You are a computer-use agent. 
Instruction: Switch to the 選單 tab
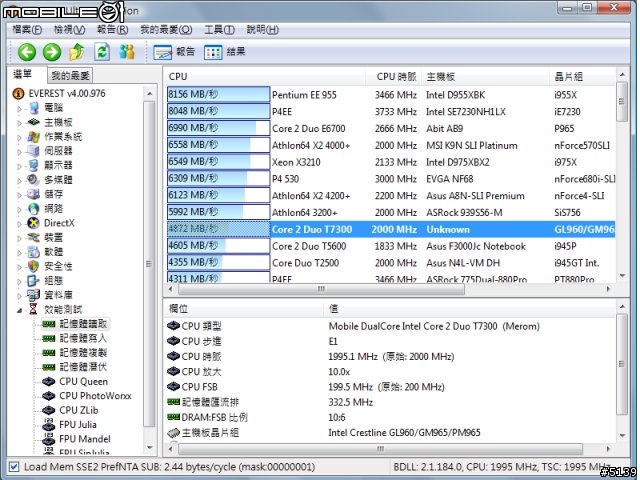[22, 74]
